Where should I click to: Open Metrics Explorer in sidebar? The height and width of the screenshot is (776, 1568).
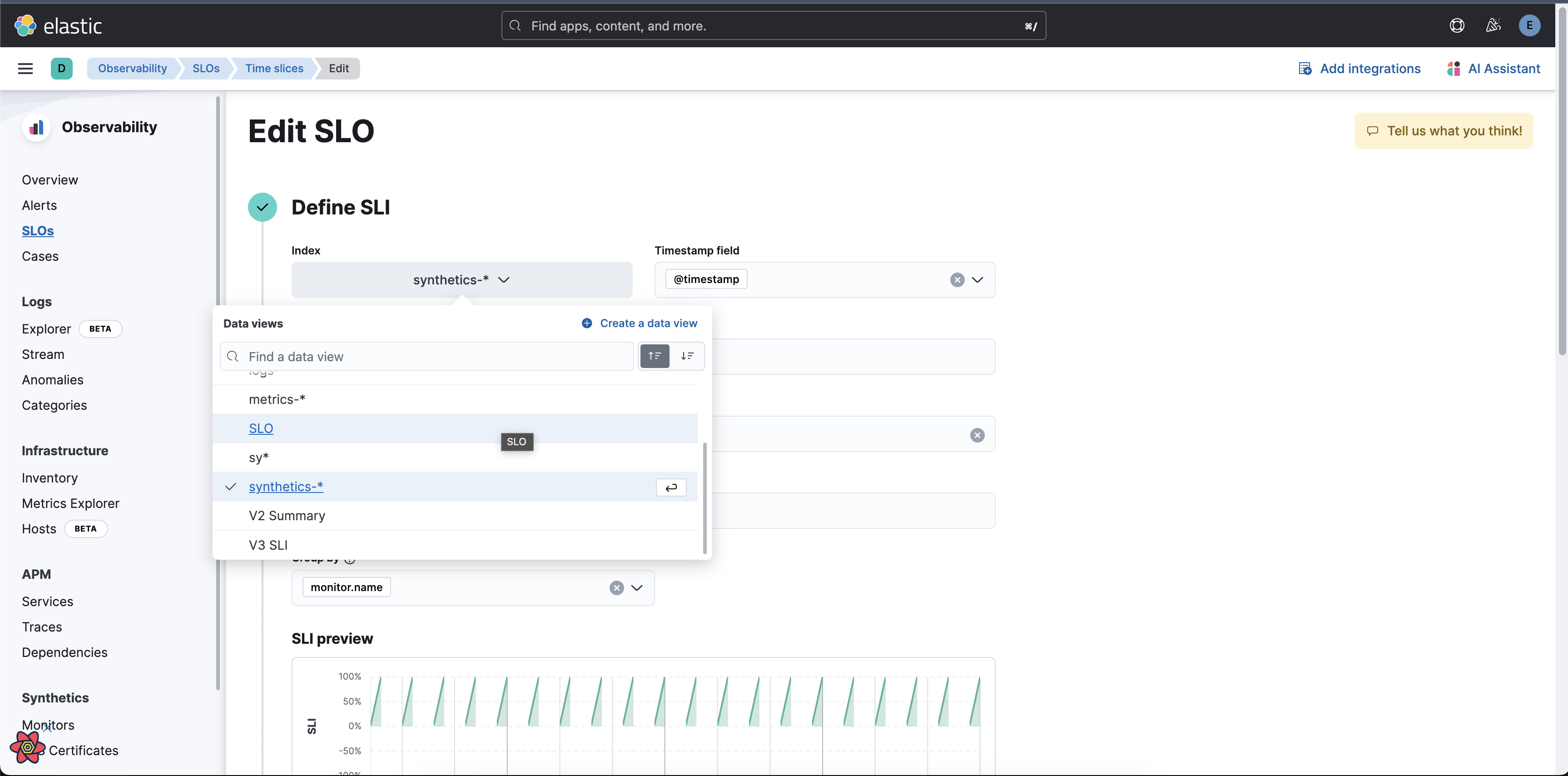point(70,504)
